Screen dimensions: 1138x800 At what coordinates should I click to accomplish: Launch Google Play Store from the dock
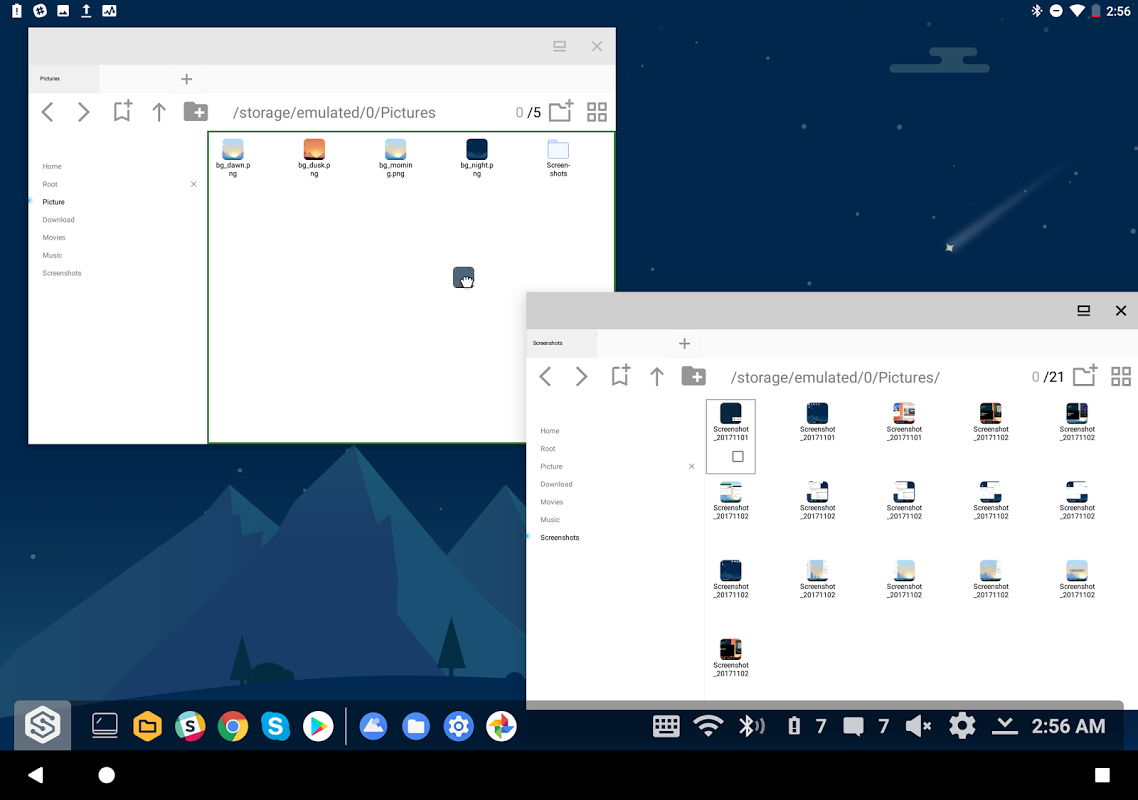tap(318, 727)
